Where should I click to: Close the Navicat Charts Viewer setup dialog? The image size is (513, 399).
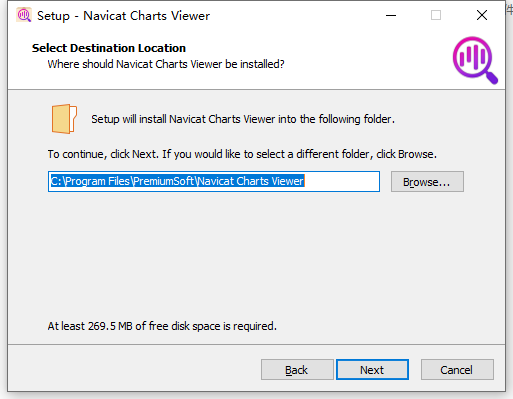(x=482, y=15)
